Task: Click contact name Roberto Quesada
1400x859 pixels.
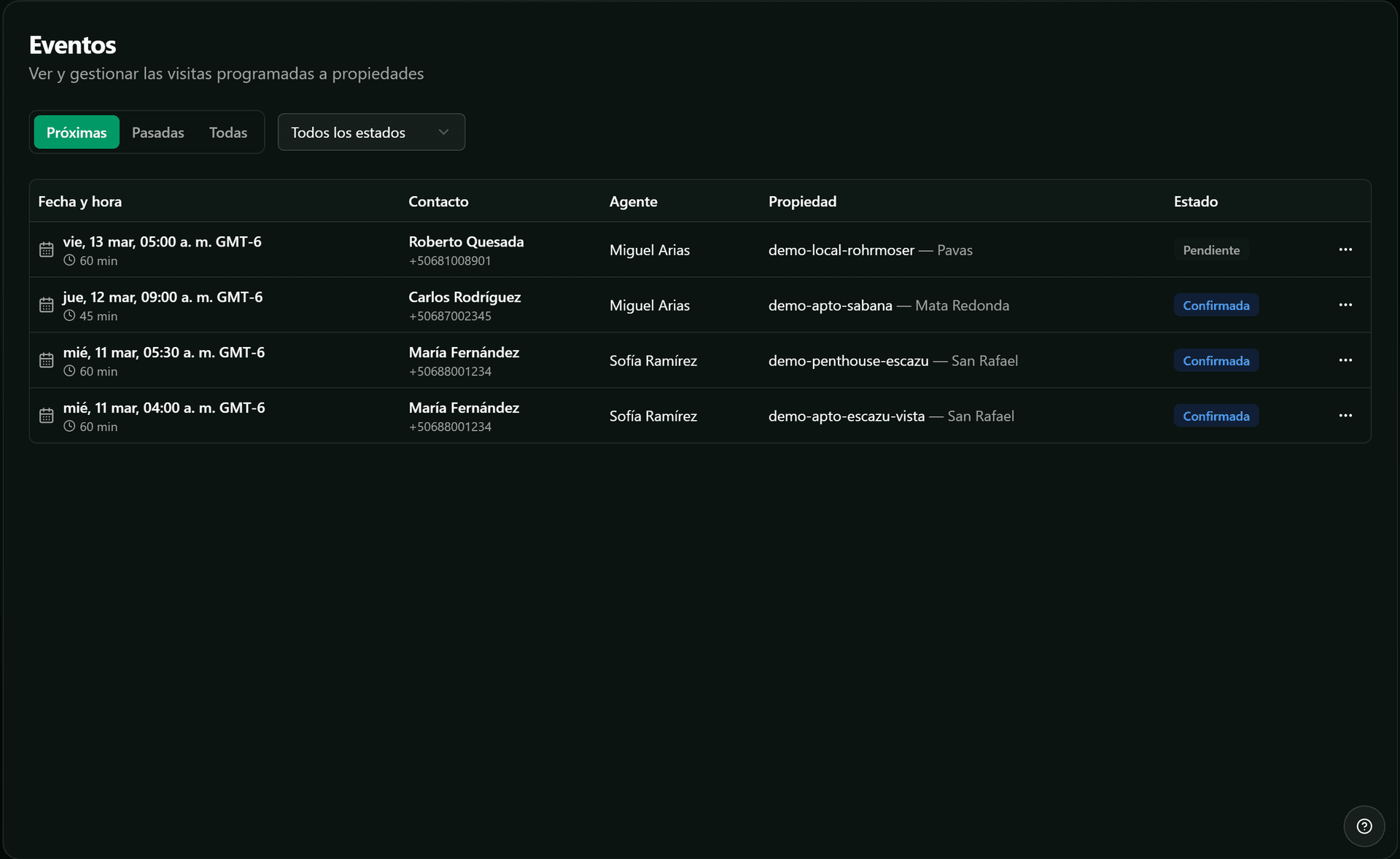Action: click(466, 241)
